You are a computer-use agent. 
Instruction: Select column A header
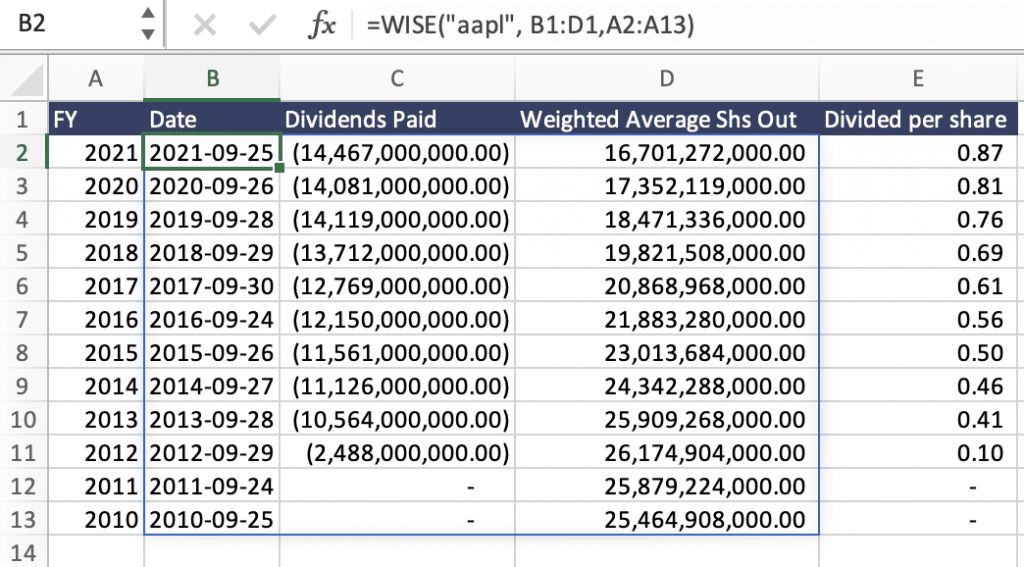[96, 80]
